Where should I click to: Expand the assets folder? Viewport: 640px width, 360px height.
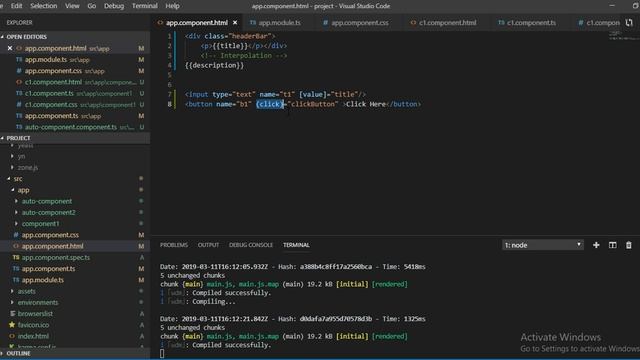coord(12,291)
